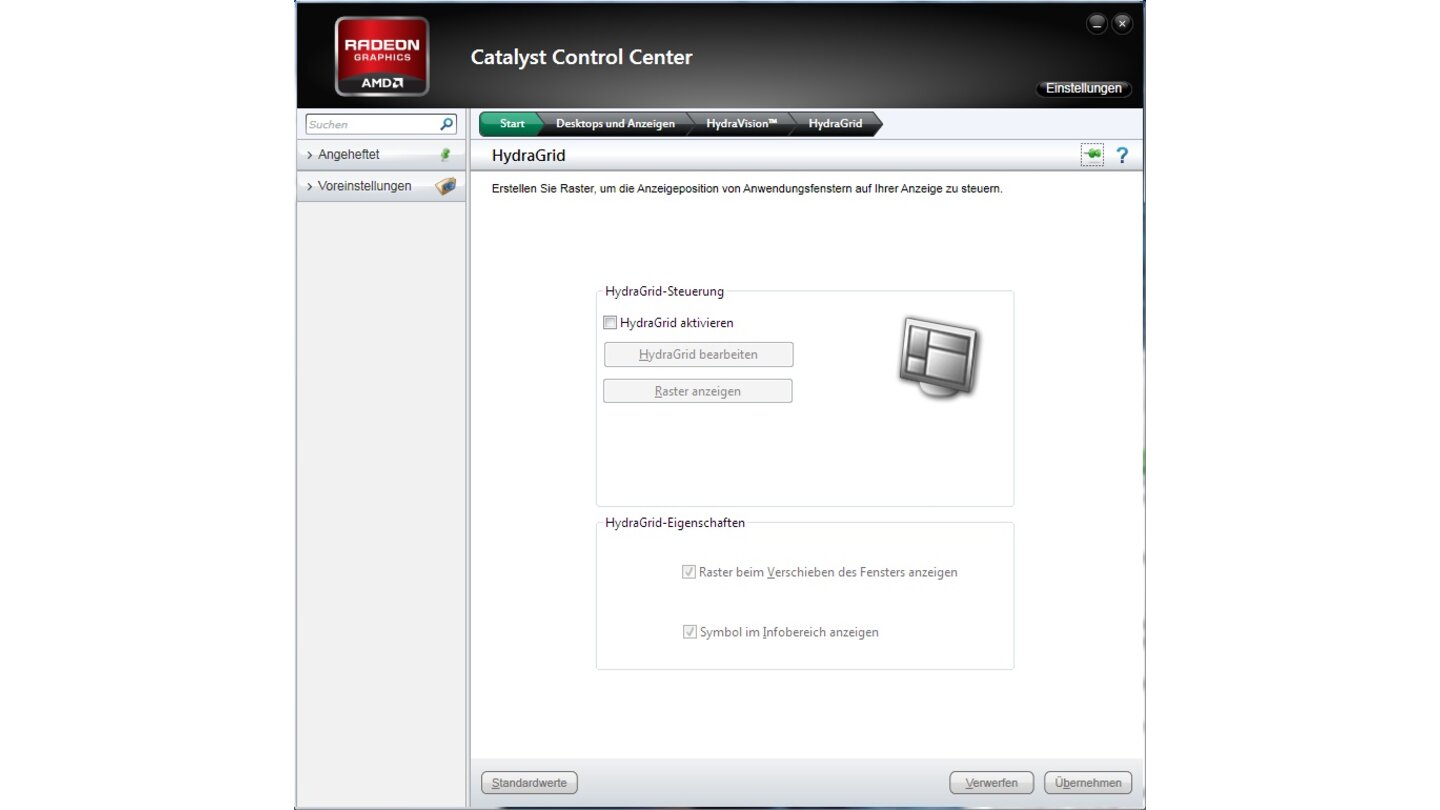The height and width of the screenshot is (810, 1440).
Task: Click the Radeon Graphics AMD logo
Action: 381,56
